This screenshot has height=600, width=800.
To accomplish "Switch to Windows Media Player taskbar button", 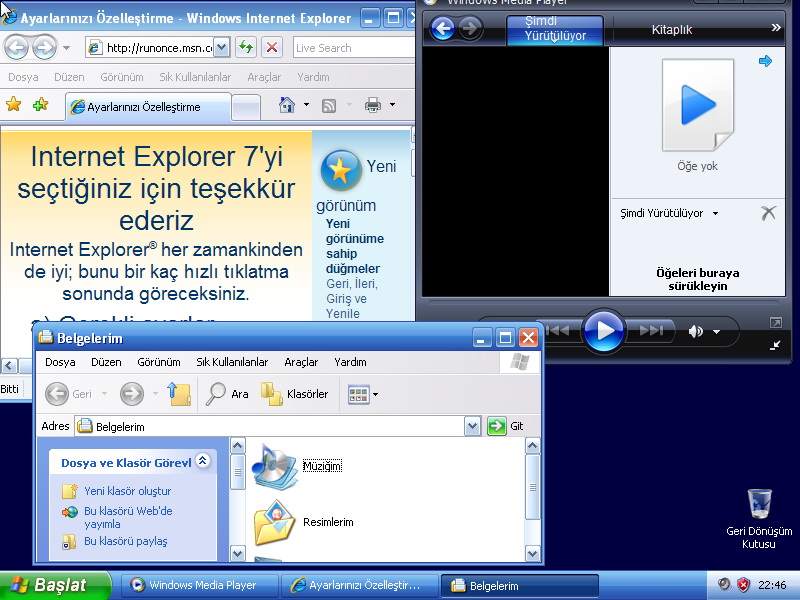I will click(200, 585).
